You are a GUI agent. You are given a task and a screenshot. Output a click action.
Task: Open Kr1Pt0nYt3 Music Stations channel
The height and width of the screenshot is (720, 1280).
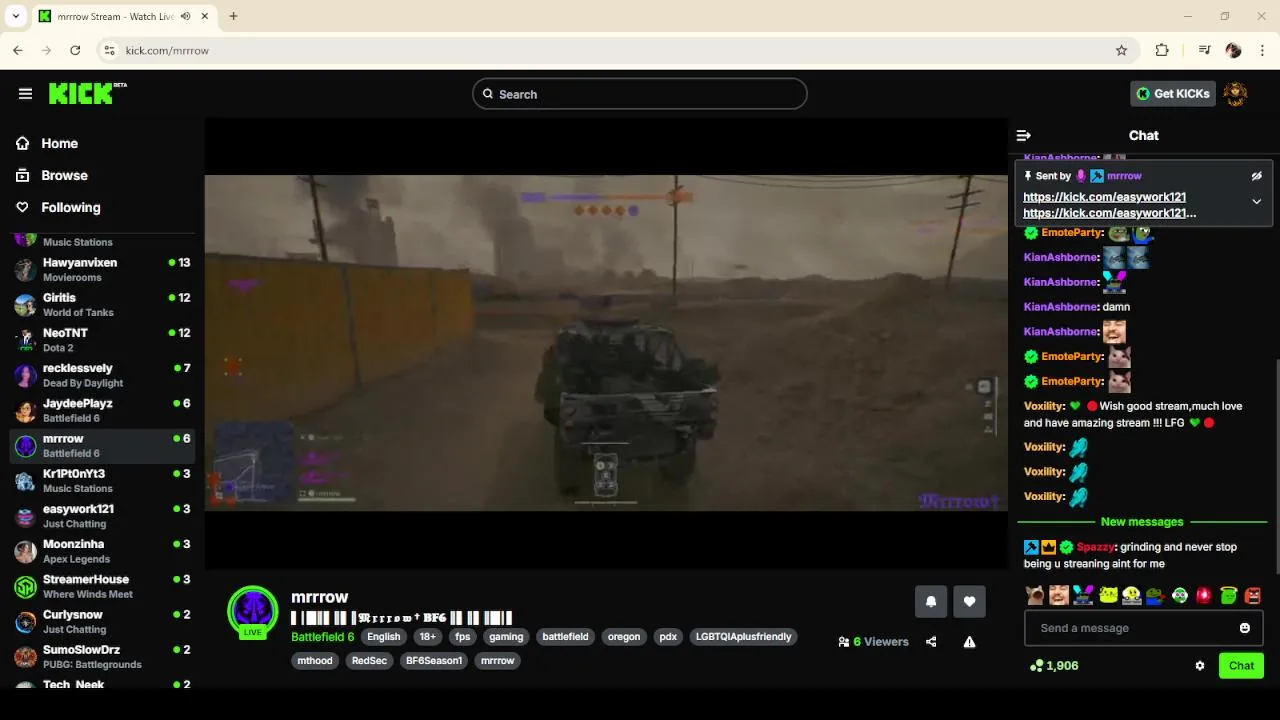coord(102,481)
